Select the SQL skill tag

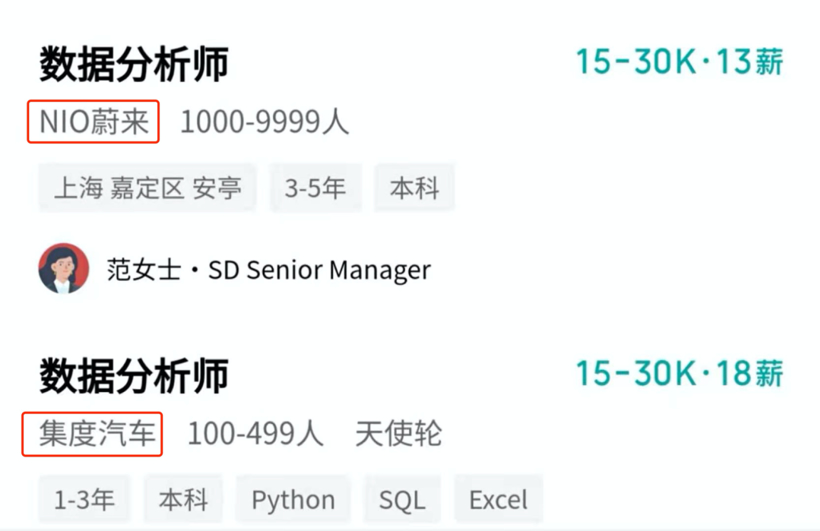coord(401,499)
